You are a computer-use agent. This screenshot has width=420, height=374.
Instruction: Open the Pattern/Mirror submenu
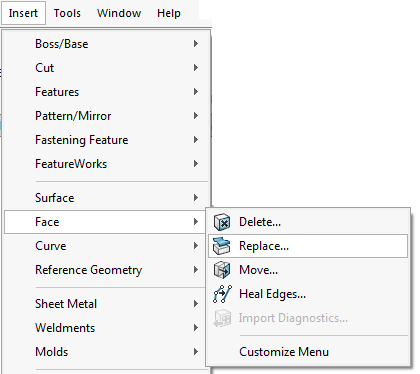107,116
